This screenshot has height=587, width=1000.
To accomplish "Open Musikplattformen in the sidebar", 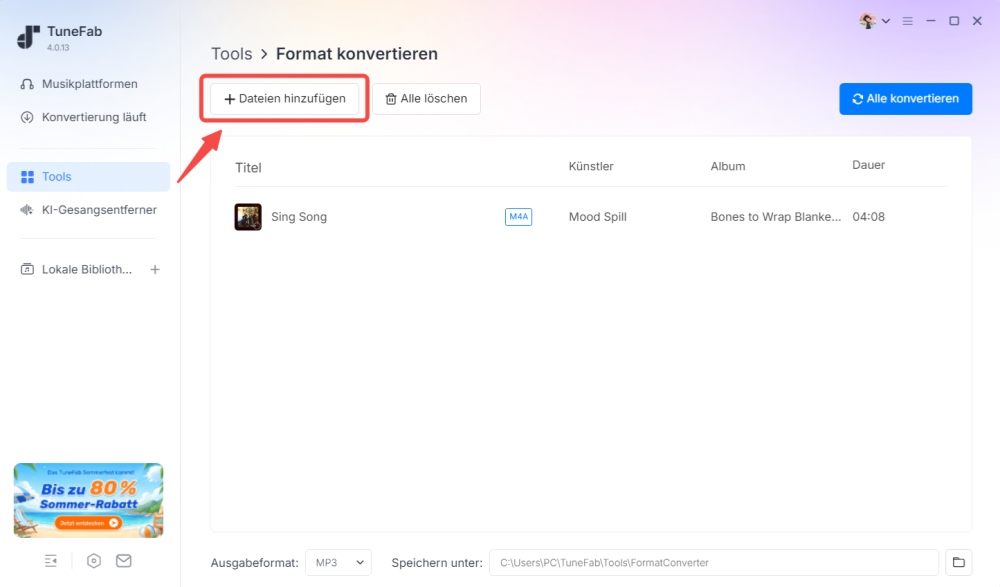I will tap(88, 84).
